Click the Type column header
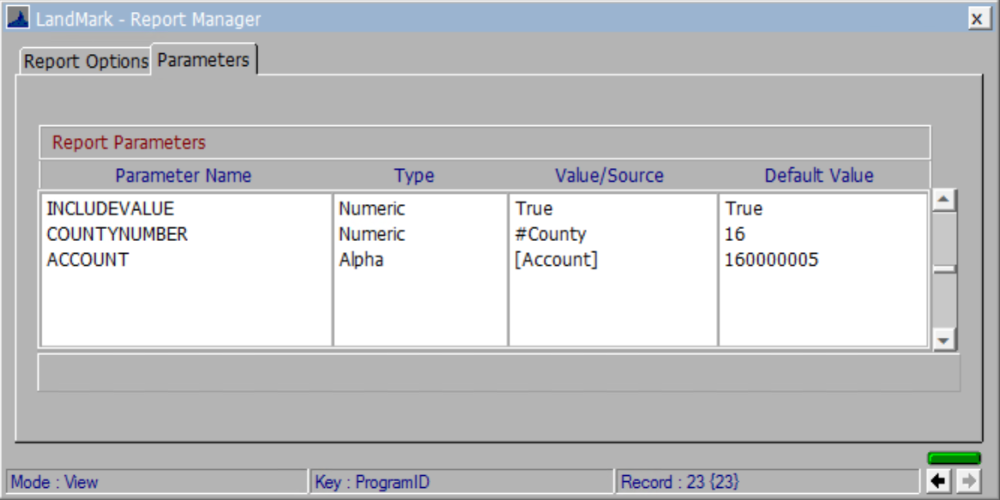Screen dimensions: 1000x500 tap(414, 175)
